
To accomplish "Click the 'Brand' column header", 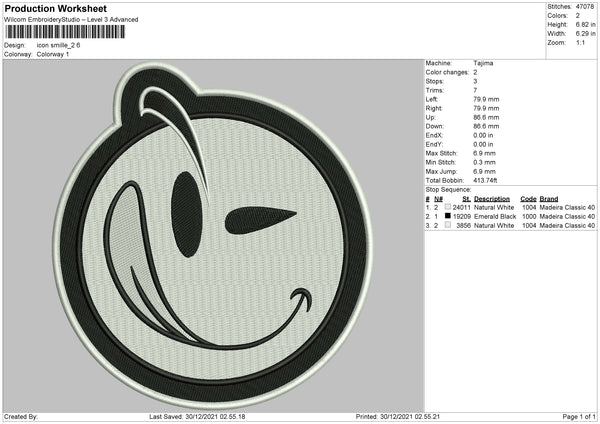I will click(x=549, y=199).
